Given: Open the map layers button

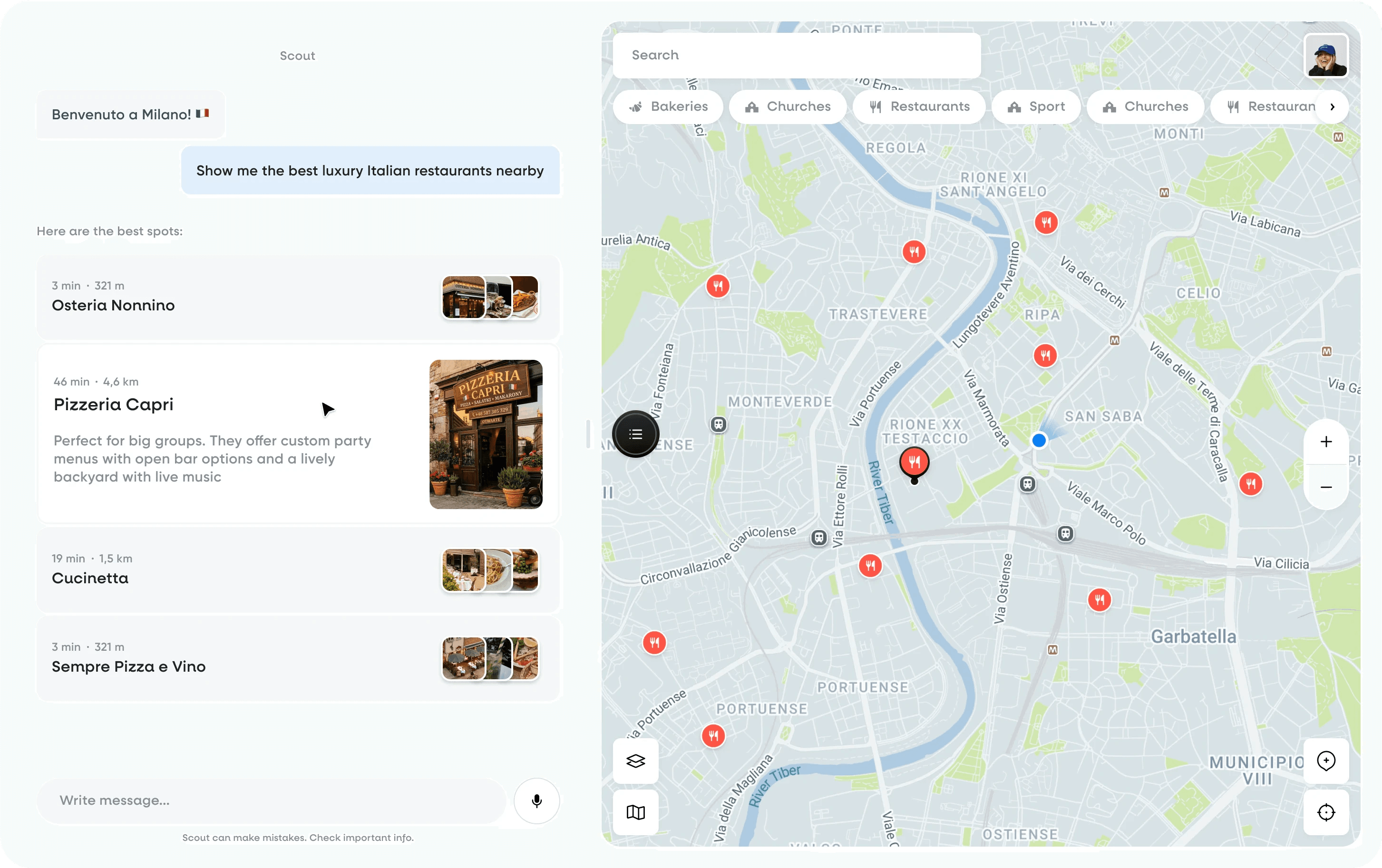Looking at the screenshot, I should (x=635, y=761).
